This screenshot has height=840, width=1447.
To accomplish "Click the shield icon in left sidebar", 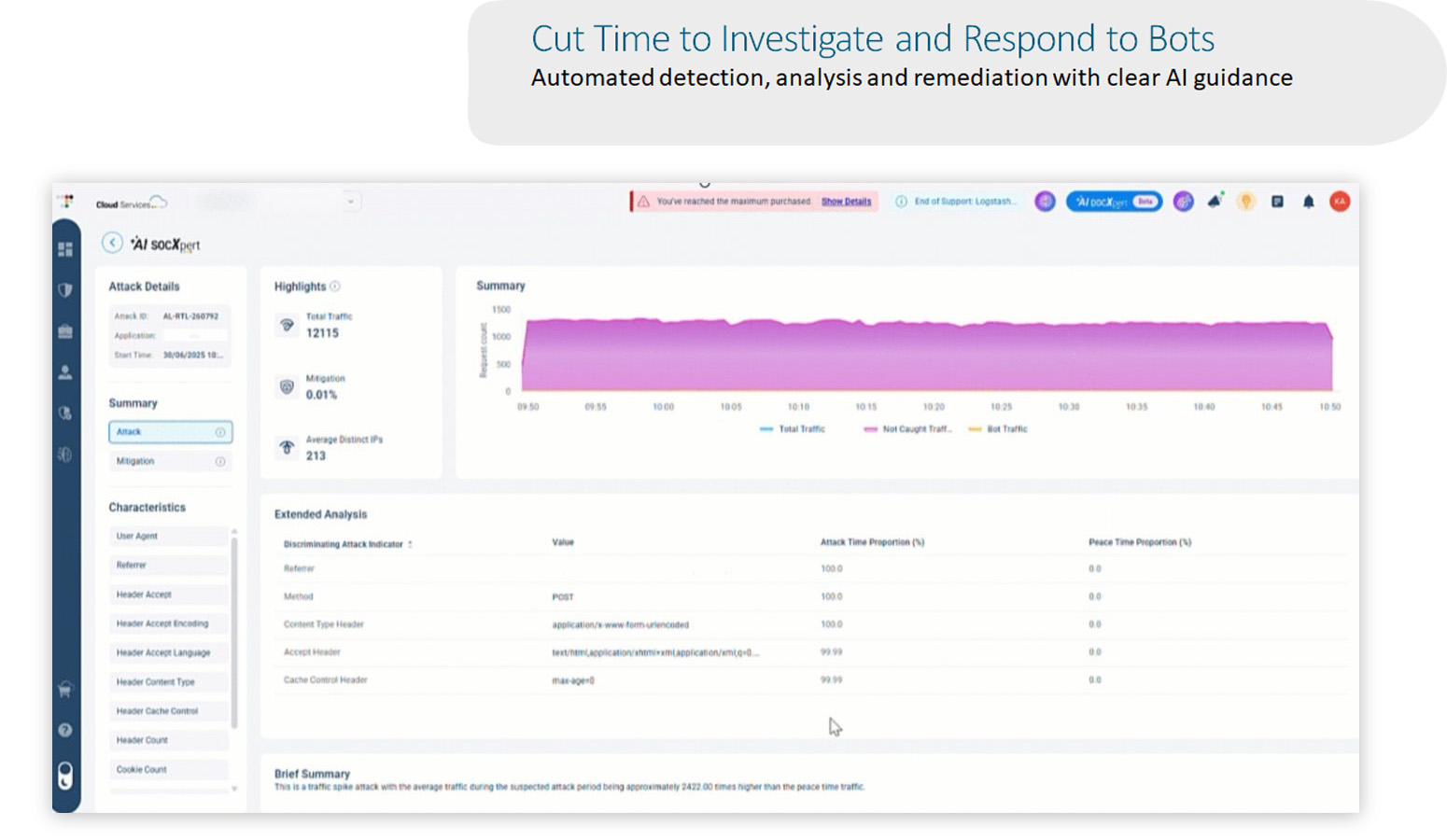I will pos(65,290).
